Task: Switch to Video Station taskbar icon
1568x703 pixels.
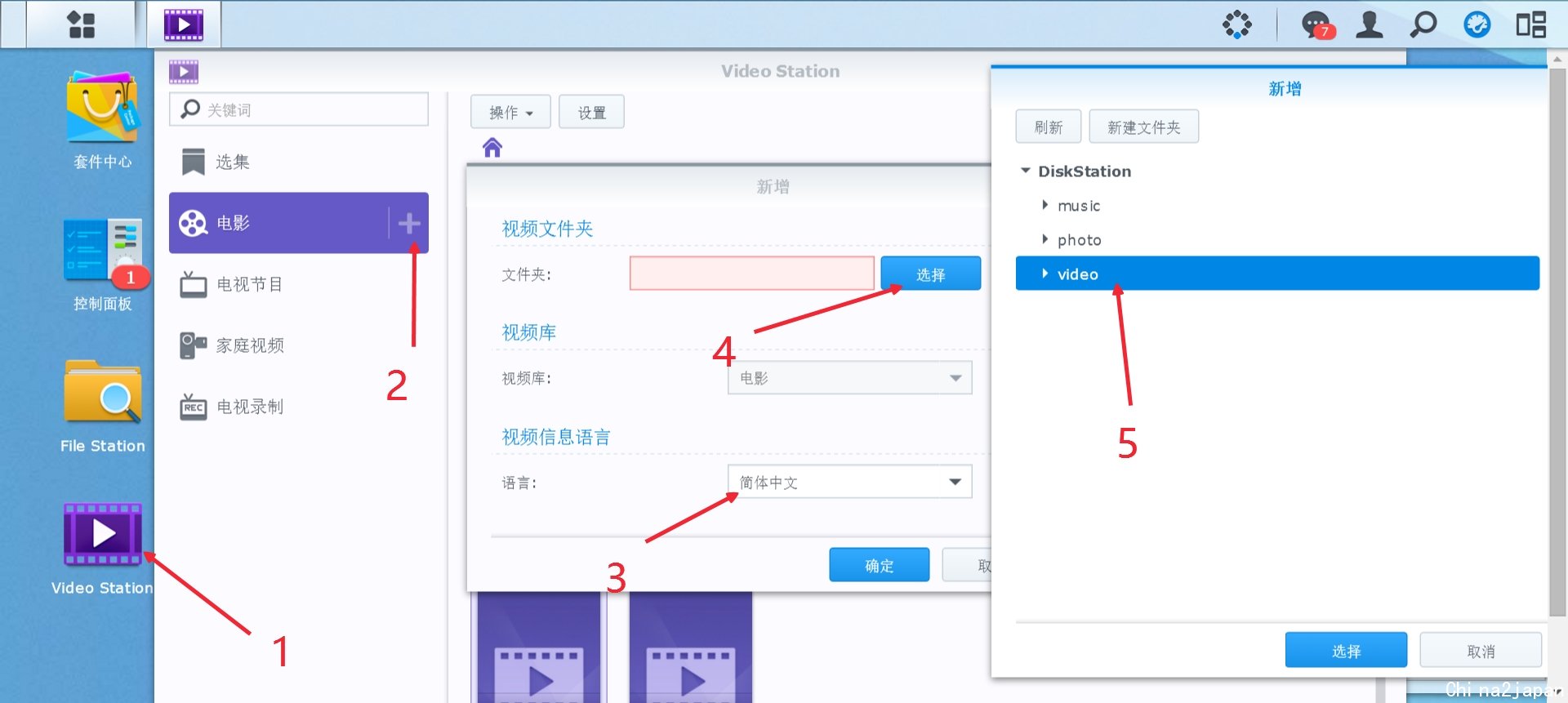Action: (x=184, y=24)
